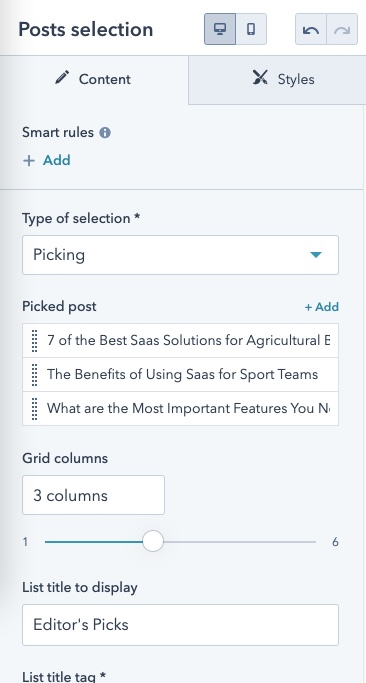Click the 3 columns input field
Viewport: 366px width, 683px height.
(93, 495)
